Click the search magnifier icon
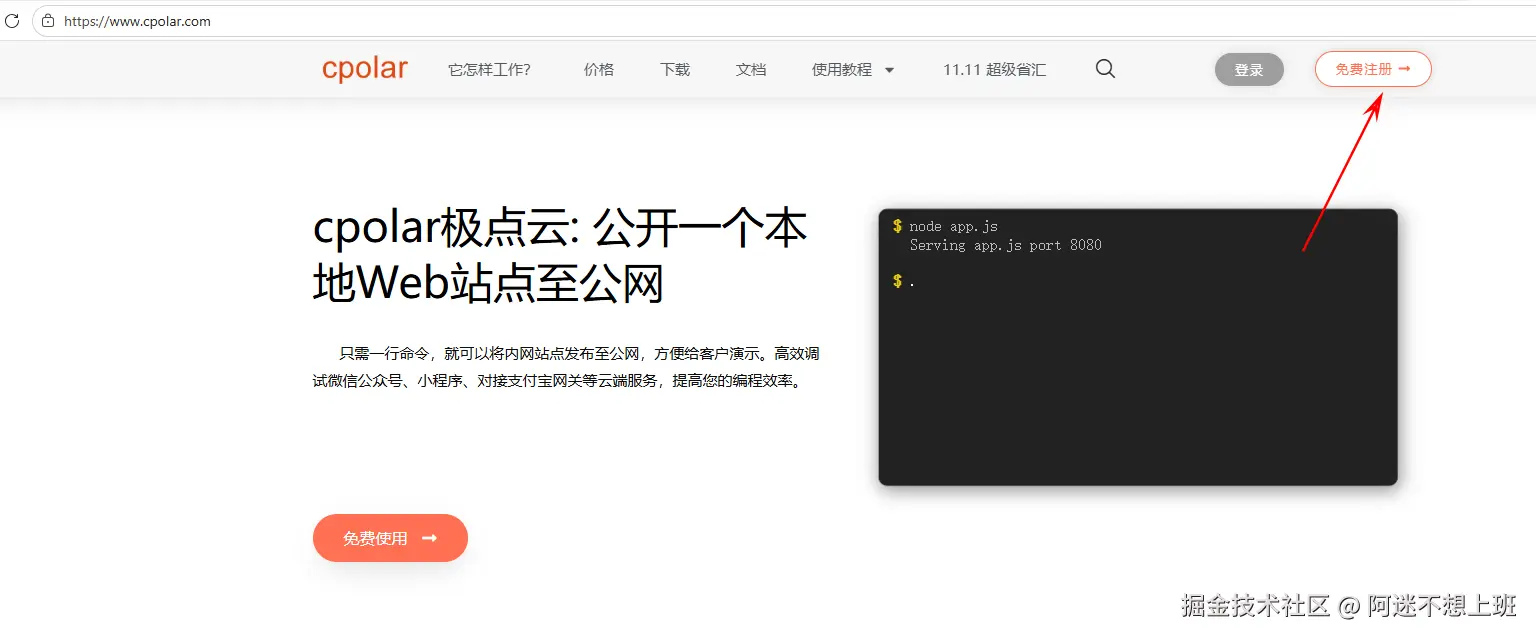Screen dimensions: 1536x639 pyautogui.click(x=1105, y=69)
